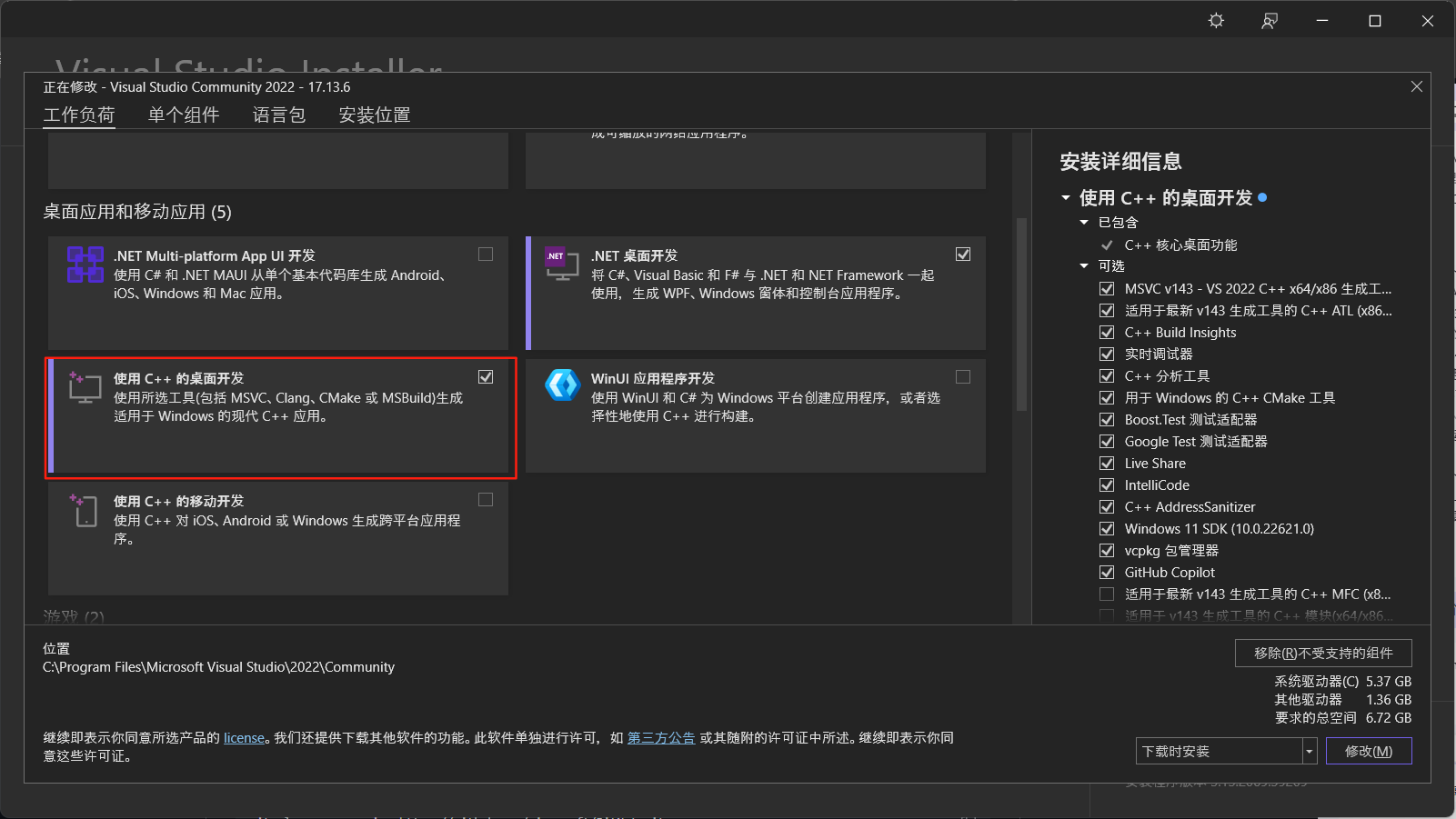Screen dimensions: 1456x819
Task: Uncheck the Boost.Test 测试适配器 component
Action: click(x=1107, y=420)
